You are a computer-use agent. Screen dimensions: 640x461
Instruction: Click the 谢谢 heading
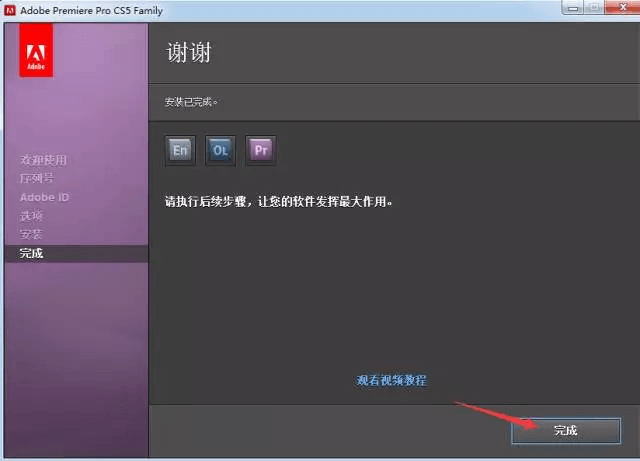[x=188, y=52]
